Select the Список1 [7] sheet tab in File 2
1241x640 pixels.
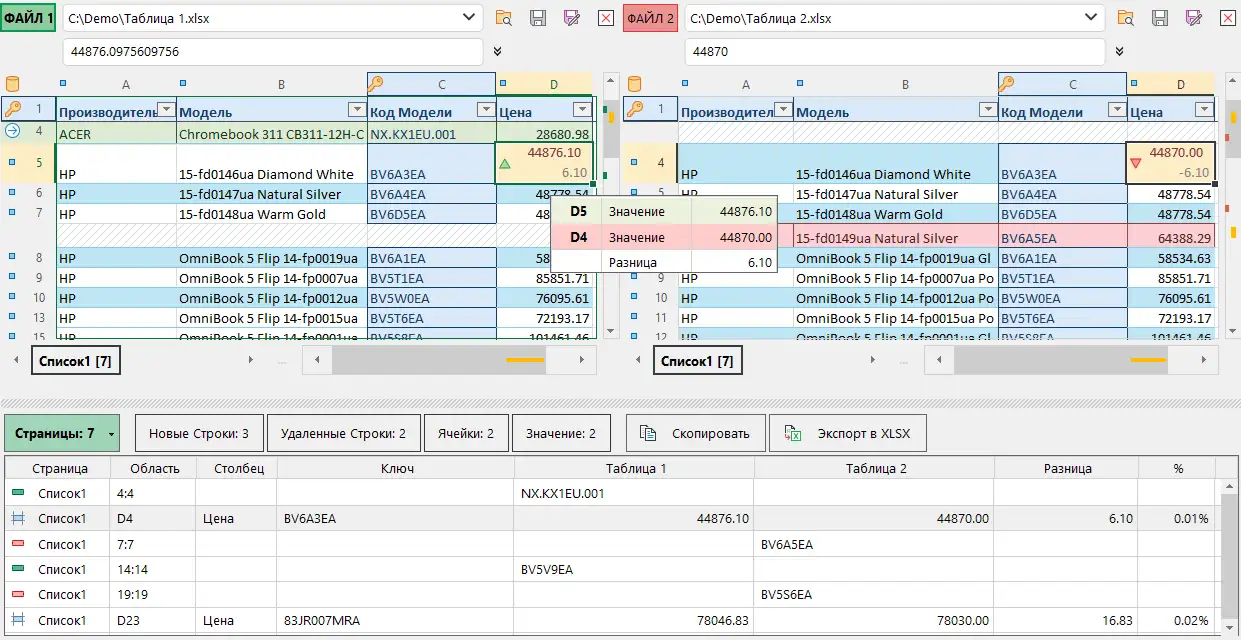coord(698,360)
